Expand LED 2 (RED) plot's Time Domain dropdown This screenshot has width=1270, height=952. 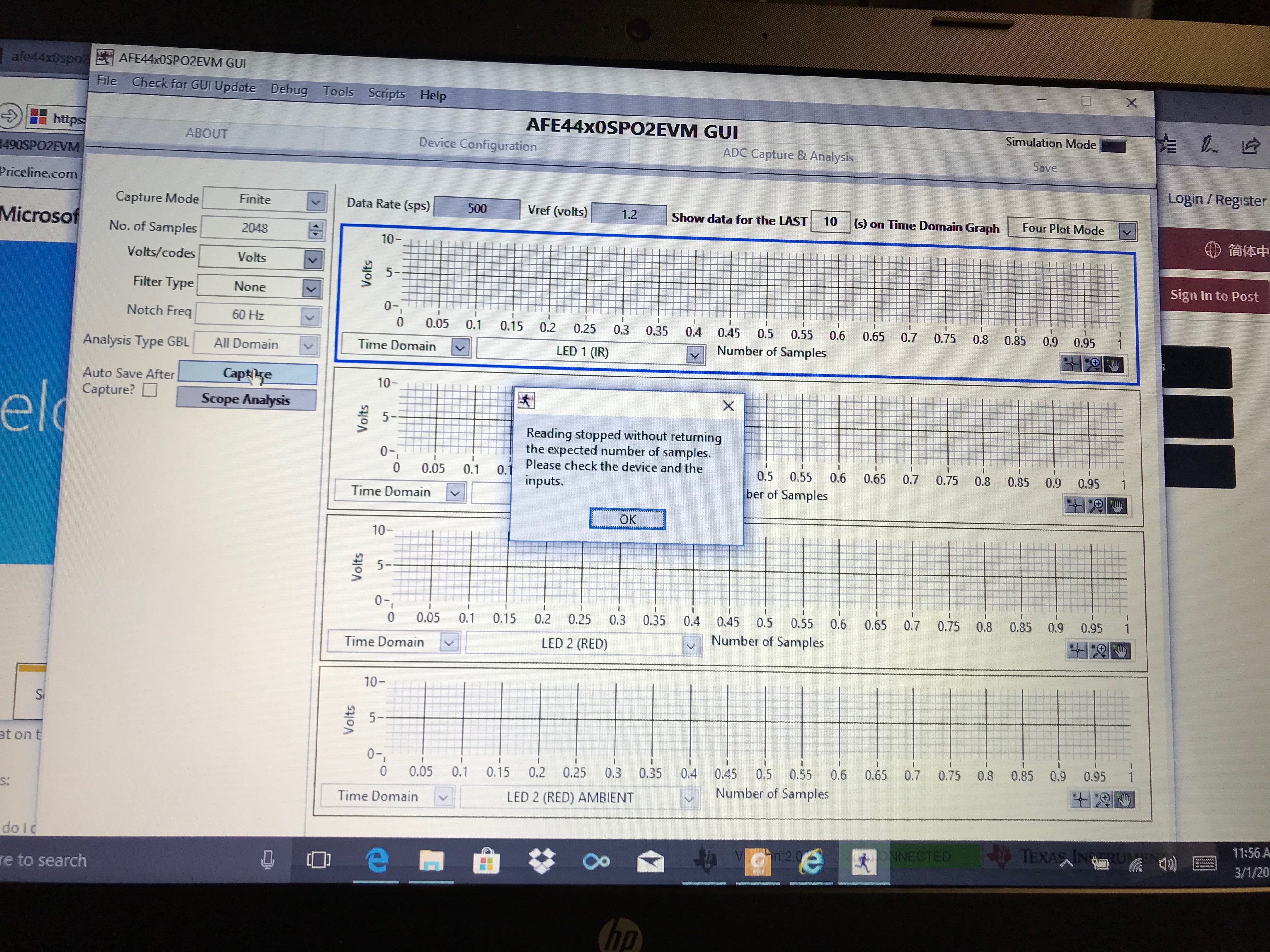tap(449, 643)
